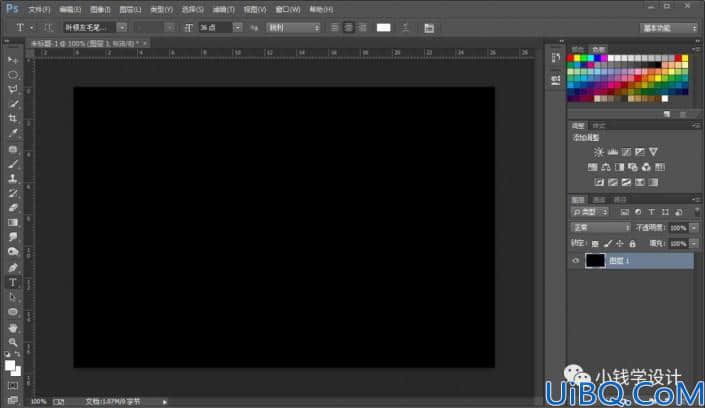The width and height of the screenshot is (705, 408).
Task: Click the white text color swatch
Action: point(383,28)
